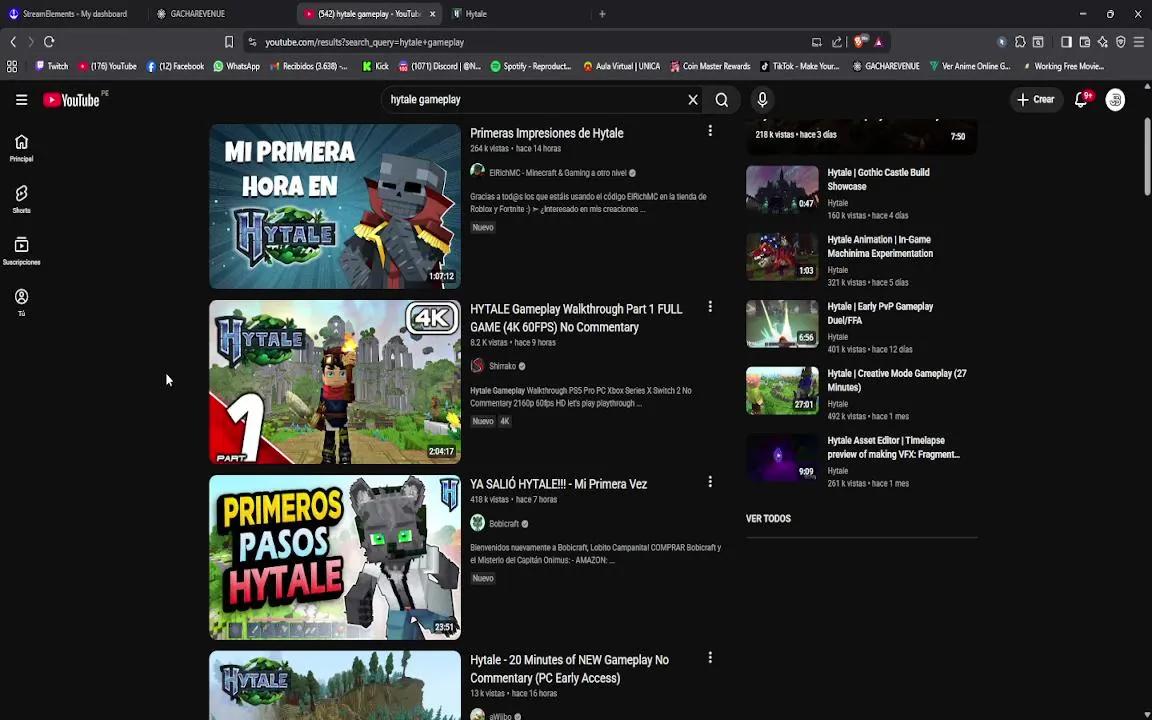Open your account avatar menu
Screen dimensions: 1152x720
click(1115, 99)
